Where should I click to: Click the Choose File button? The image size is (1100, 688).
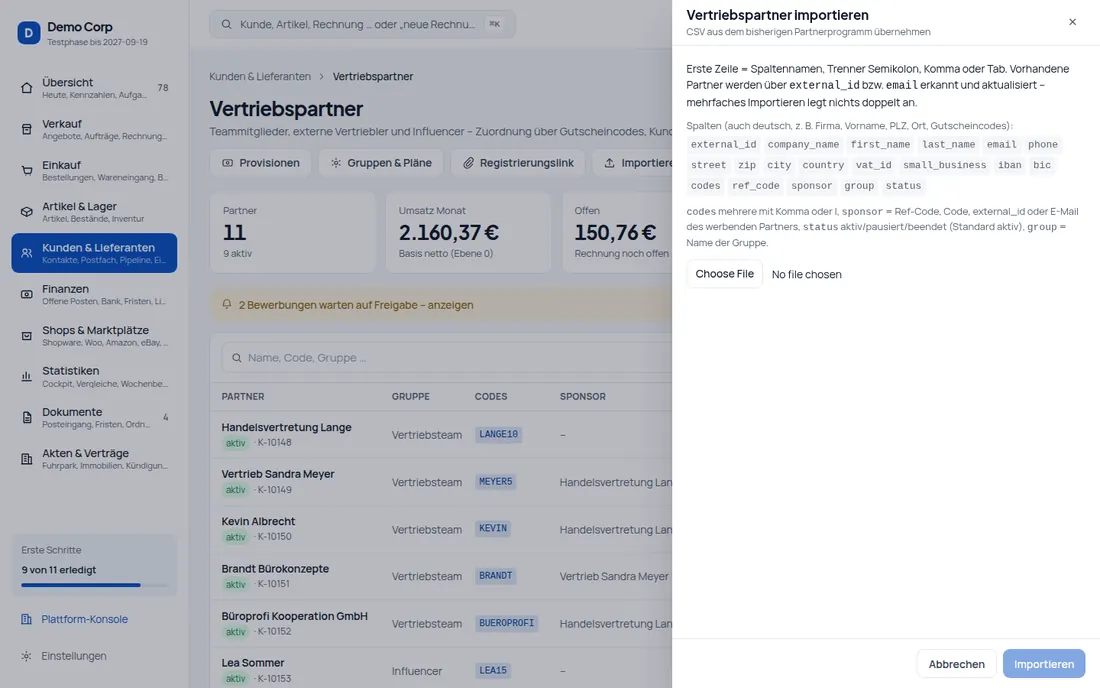[x=724, y=274]
